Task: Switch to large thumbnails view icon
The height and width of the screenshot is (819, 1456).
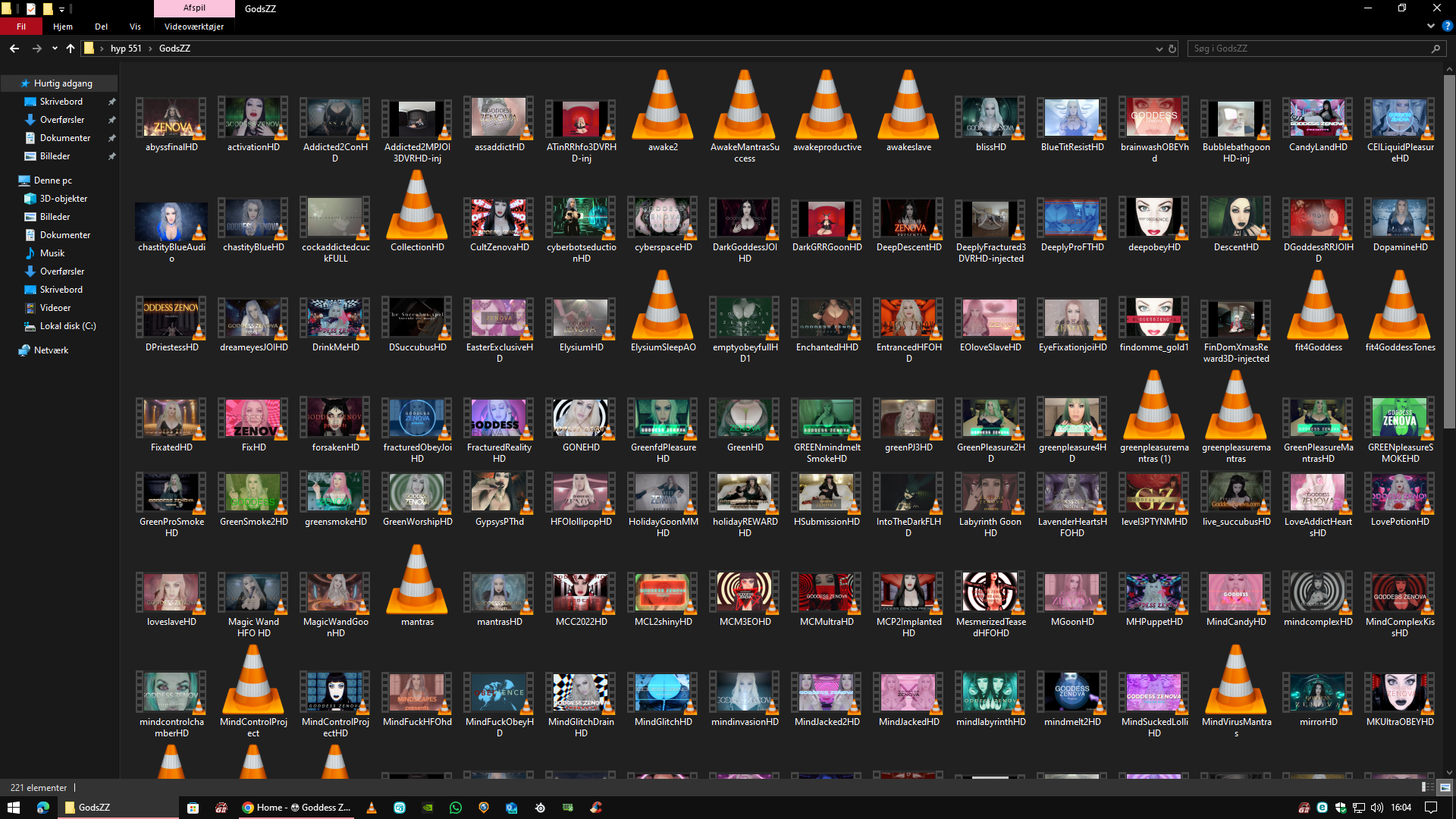Action: click(1445, 787)
